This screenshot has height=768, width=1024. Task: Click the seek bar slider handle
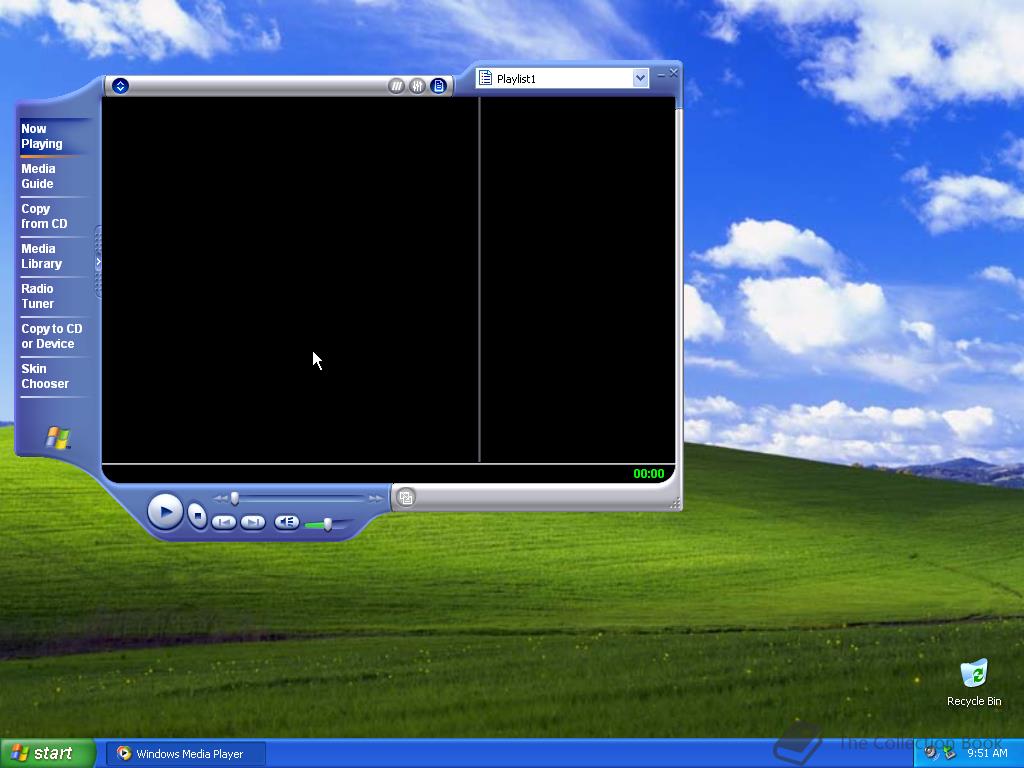[234, 498]
